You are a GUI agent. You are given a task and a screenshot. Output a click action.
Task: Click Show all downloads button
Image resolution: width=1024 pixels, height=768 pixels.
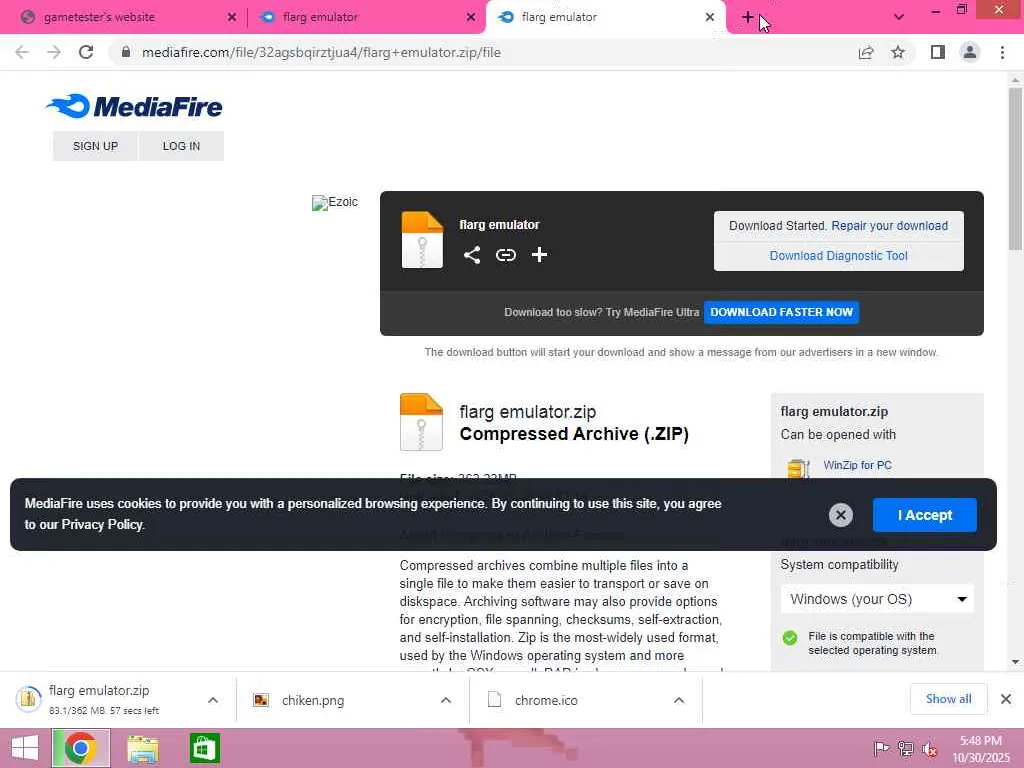948,699
